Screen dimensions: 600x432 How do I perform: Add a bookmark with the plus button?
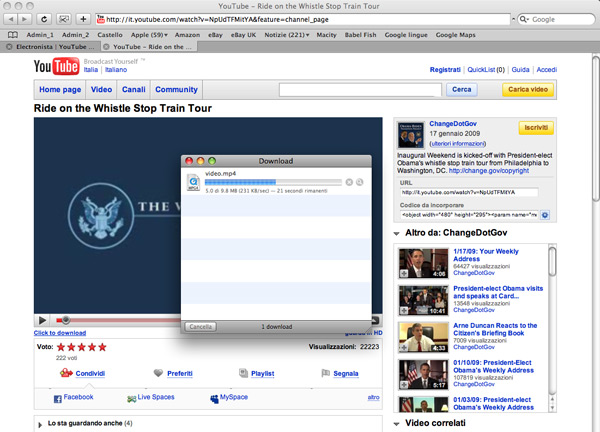point(83,19)
